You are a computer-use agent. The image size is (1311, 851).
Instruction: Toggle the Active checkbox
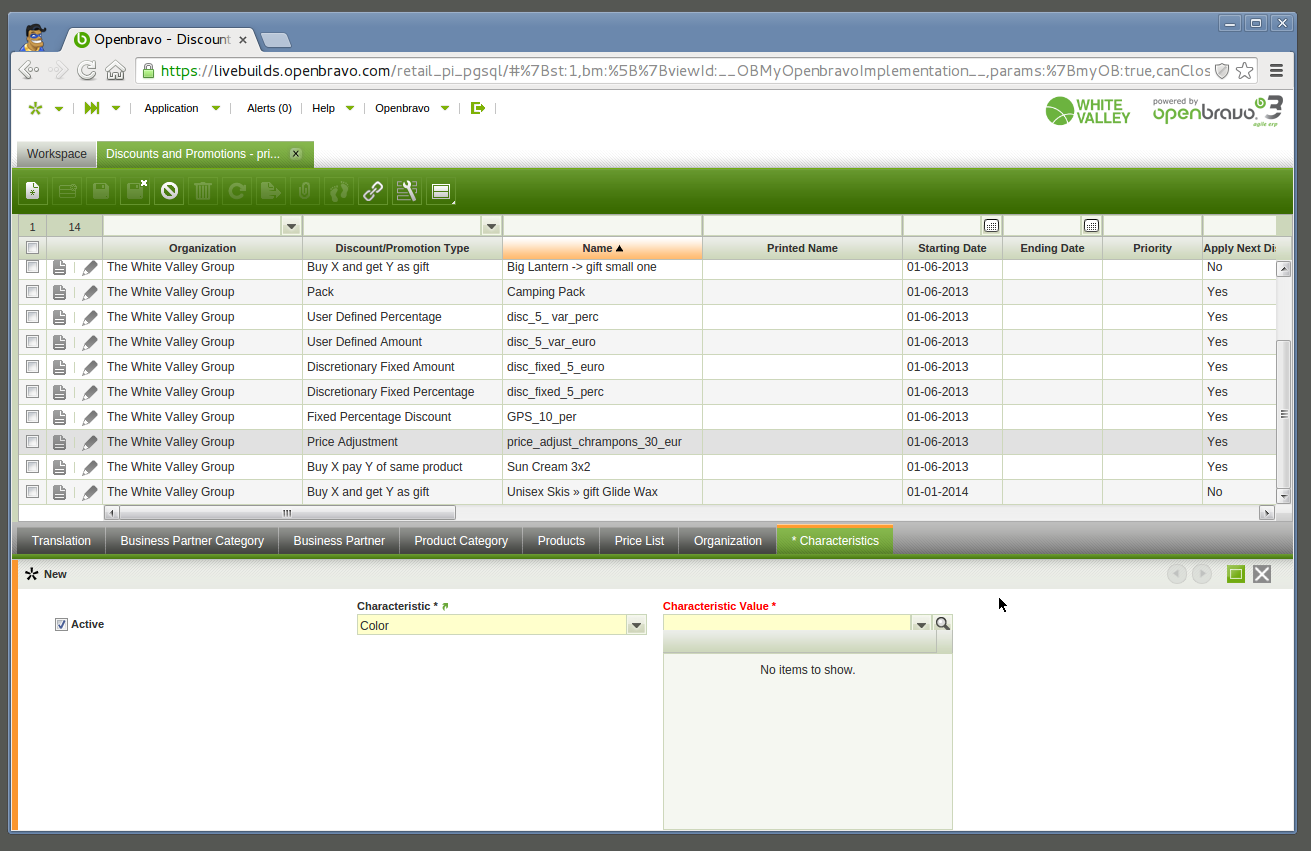(x=61, y=624)
